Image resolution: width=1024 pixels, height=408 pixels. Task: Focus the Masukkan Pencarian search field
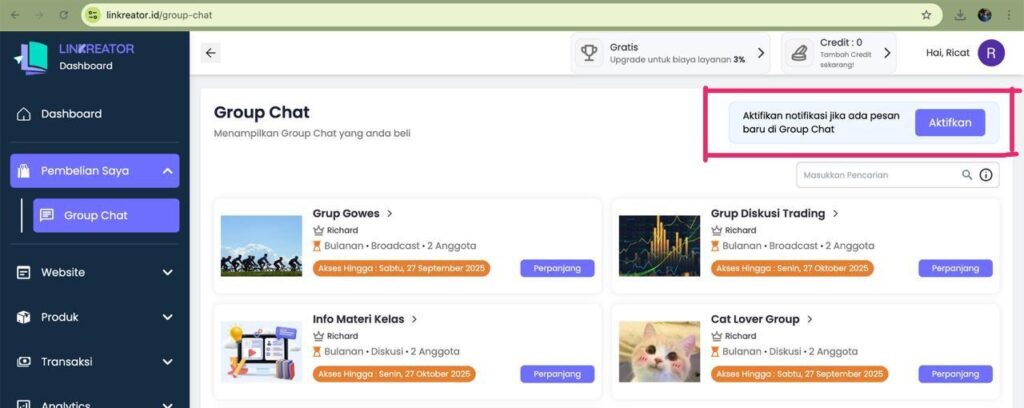(875, 175)
